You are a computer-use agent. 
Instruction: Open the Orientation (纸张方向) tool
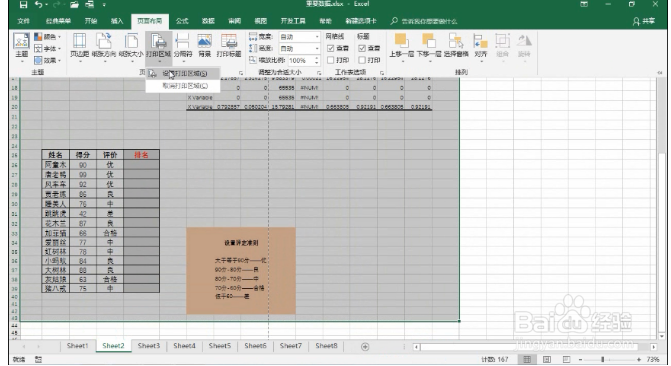(104, 48)
